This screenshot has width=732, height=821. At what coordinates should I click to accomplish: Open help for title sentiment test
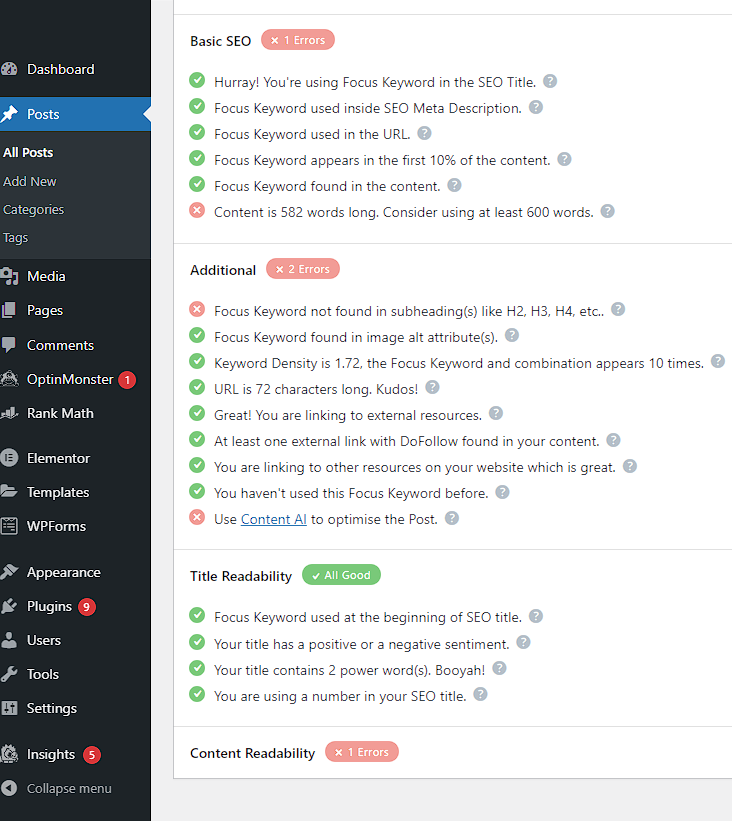523,642
